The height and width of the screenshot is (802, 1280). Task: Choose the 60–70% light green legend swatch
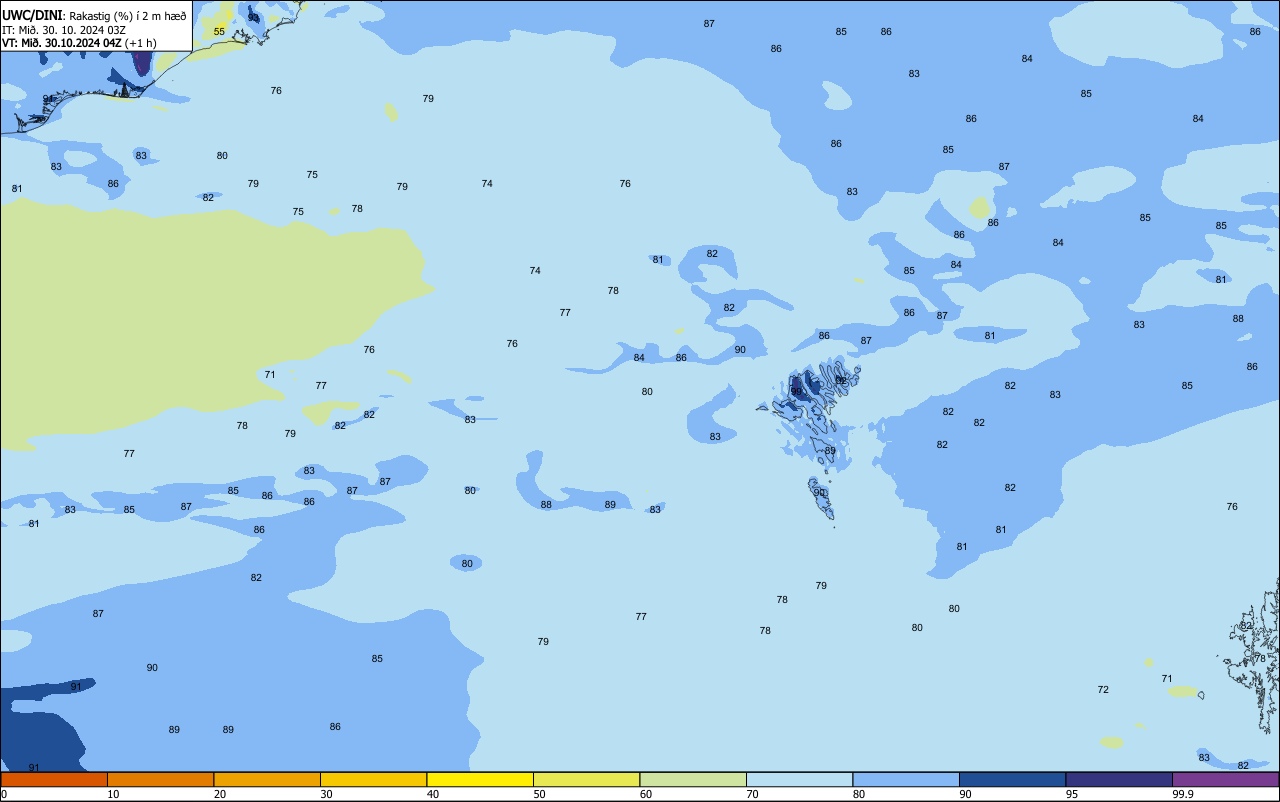(693, 779)
